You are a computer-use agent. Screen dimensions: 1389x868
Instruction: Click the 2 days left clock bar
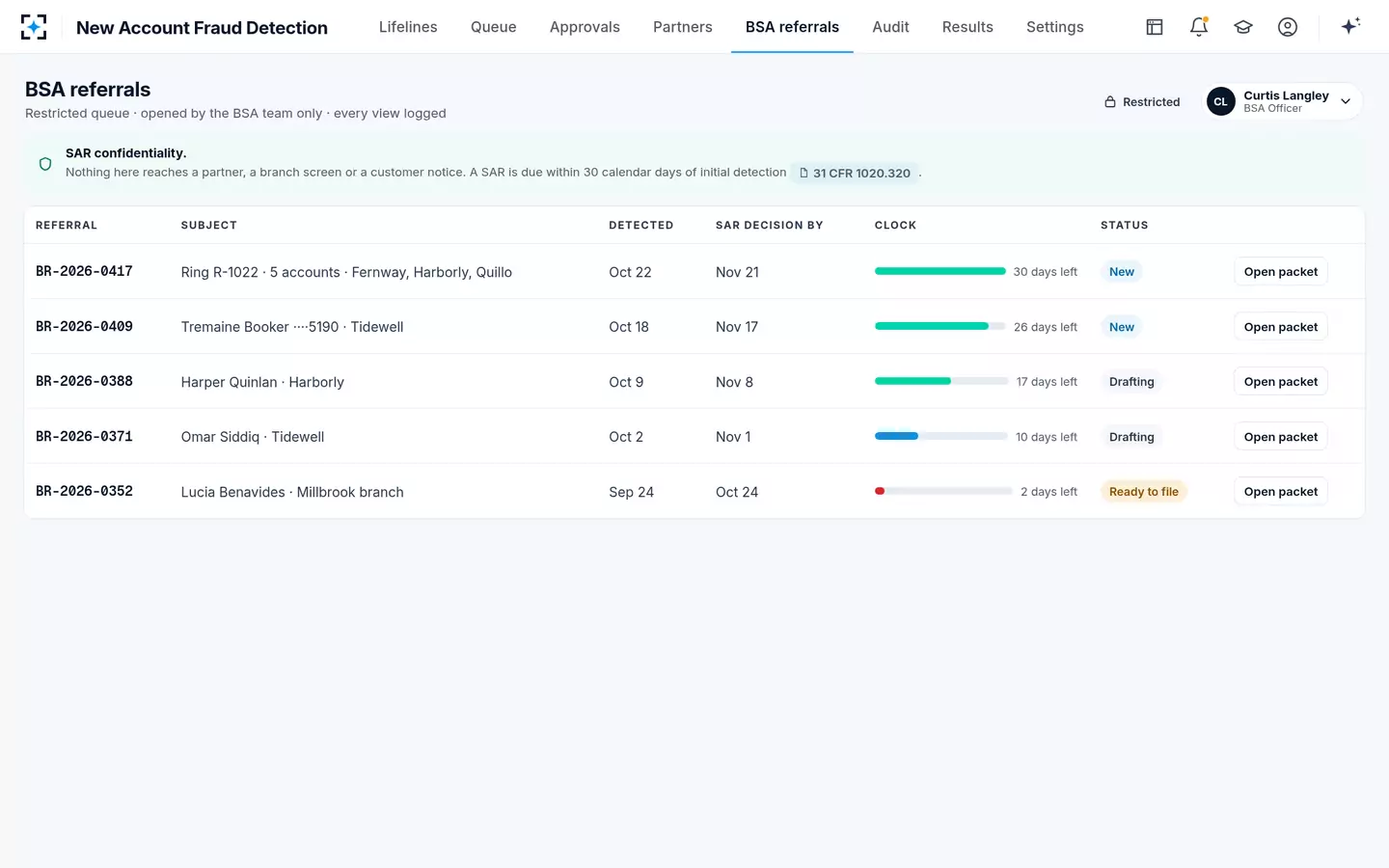point(944,492)
